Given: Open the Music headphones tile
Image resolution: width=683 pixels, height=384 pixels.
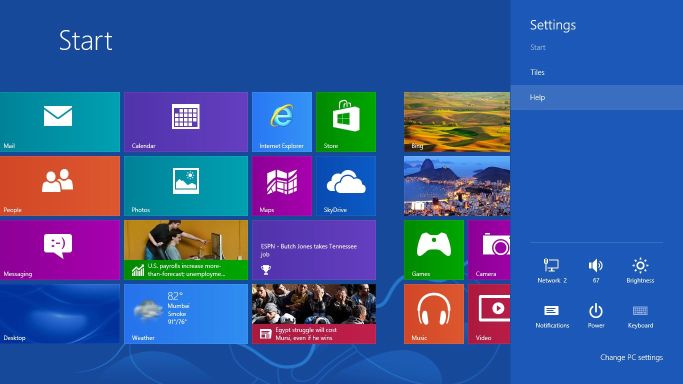Looking at the screenshot, I should tap(434, 314).
